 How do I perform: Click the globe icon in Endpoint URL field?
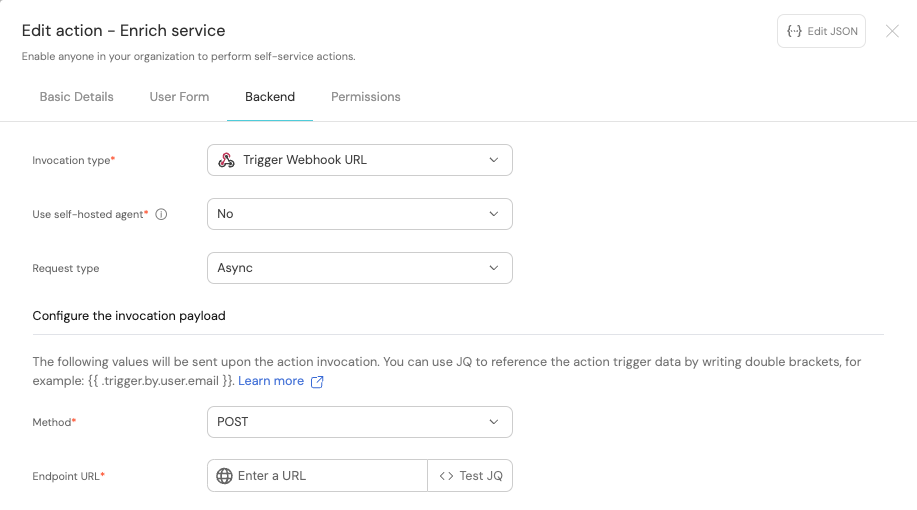coord(224,476)
